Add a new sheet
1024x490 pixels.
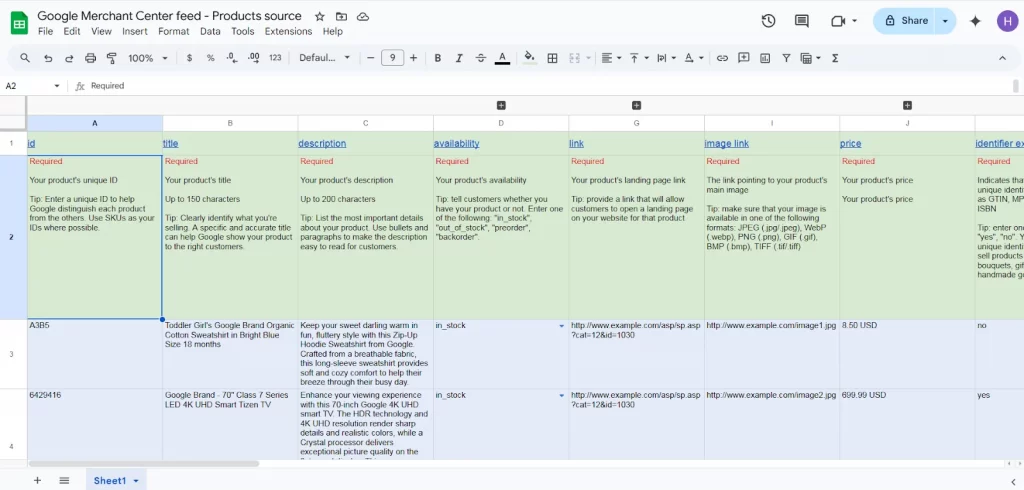pos(37,481)
